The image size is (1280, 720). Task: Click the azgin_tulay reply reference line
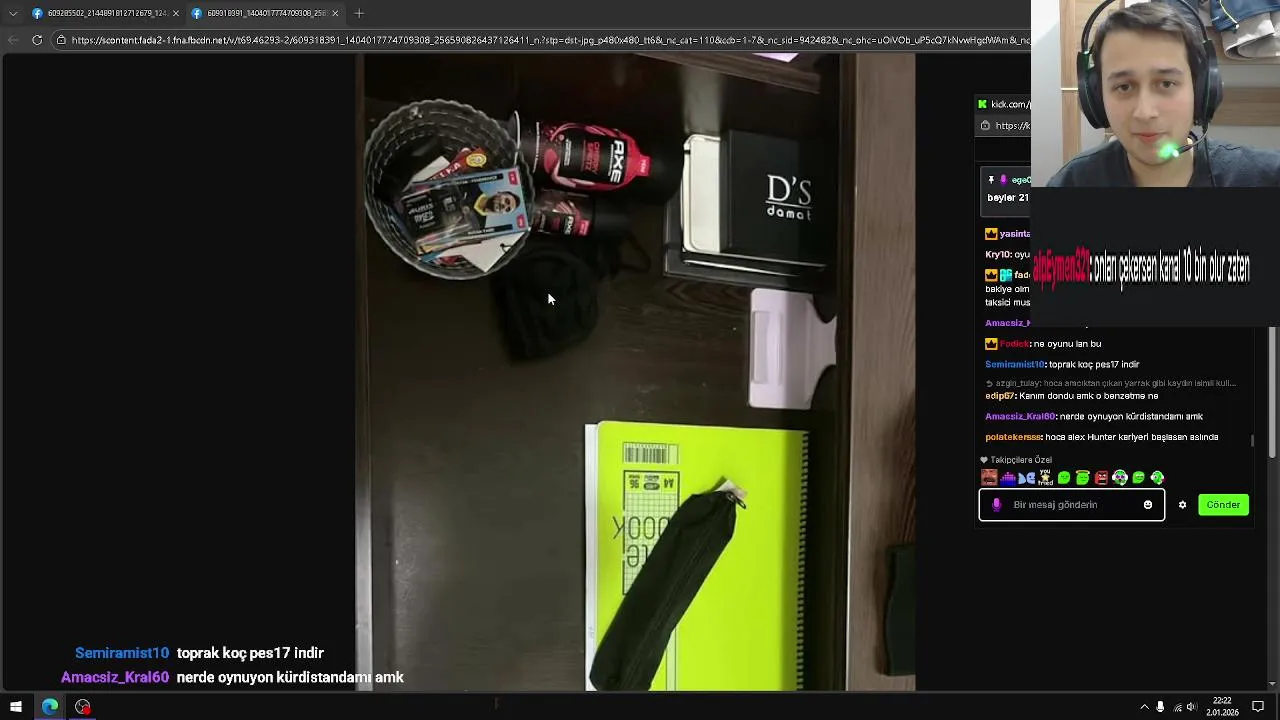click(x=1111, y=383)
